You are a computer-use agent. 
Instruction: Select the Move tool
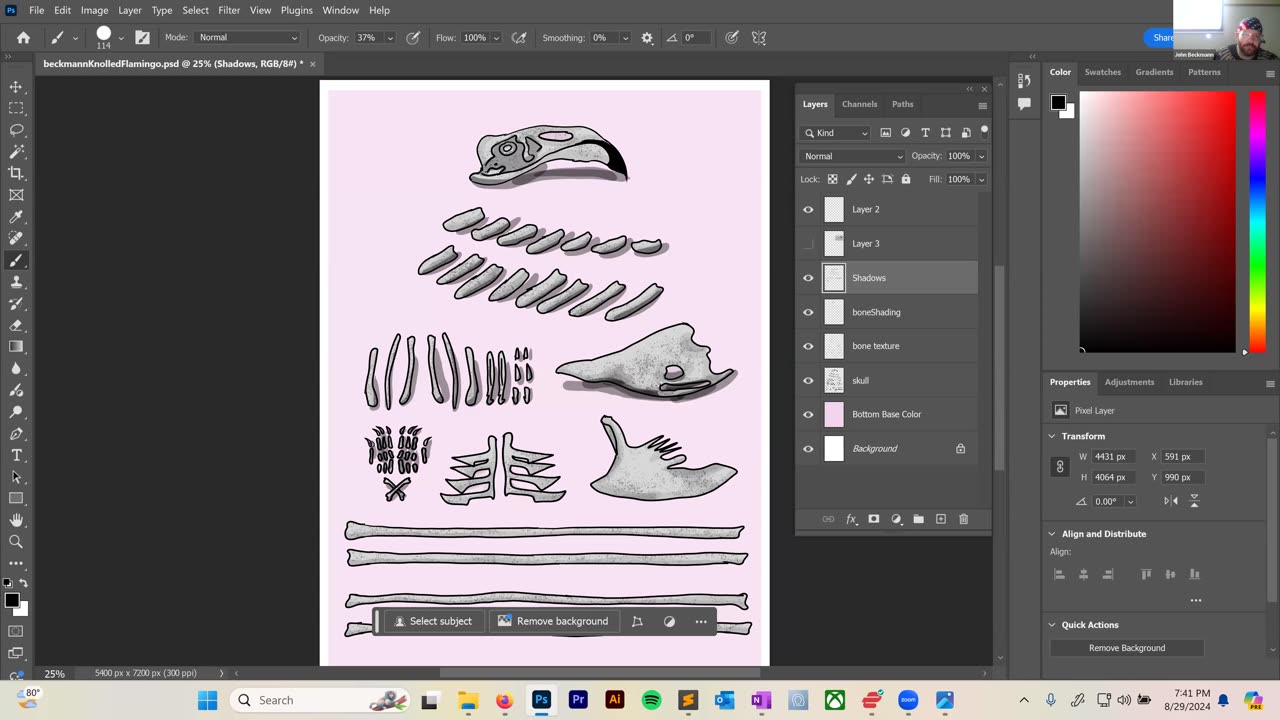(16, 87)
